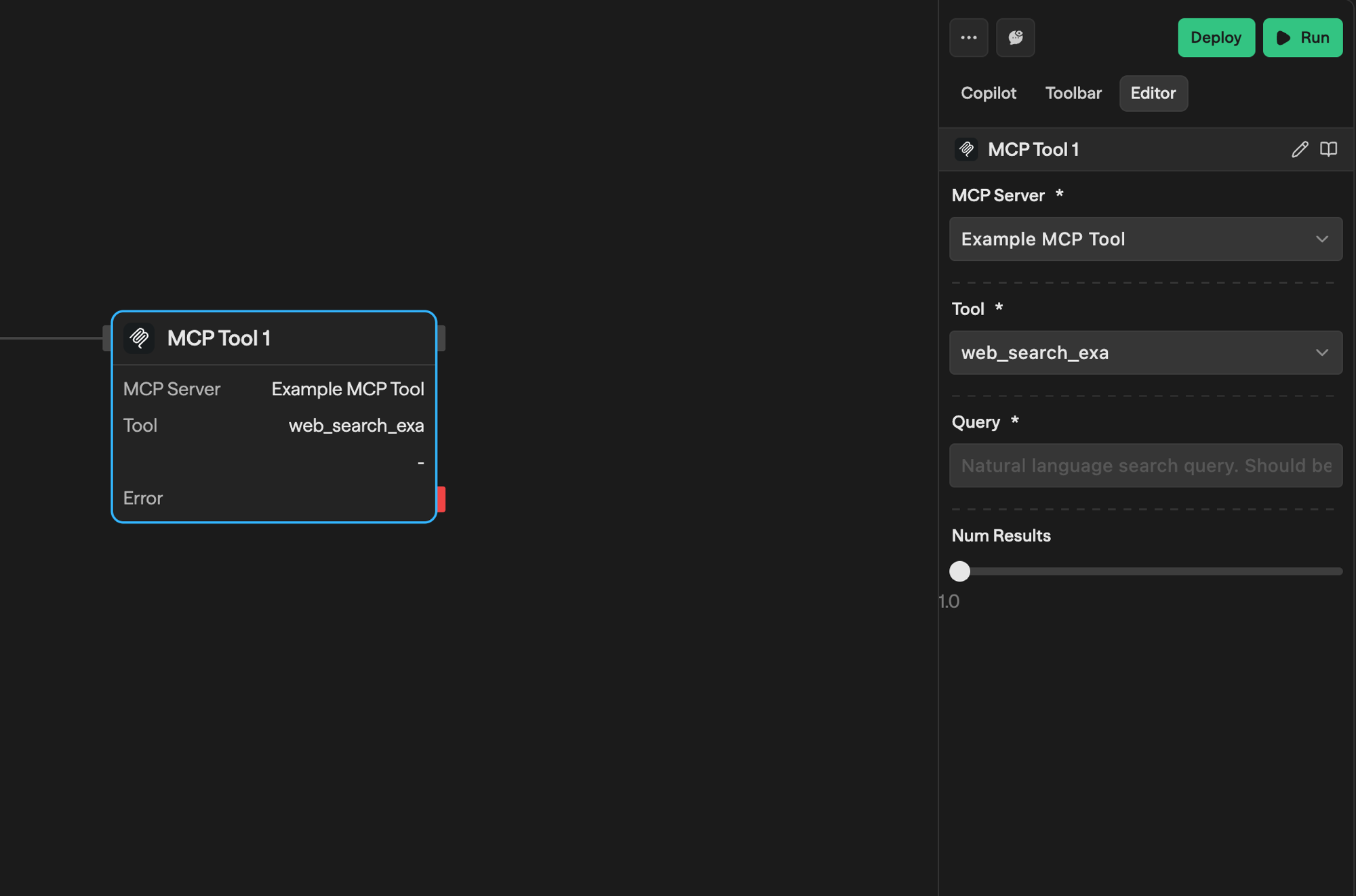1356x896 pixels.
Task: Switch to the Copilot tab
Action: coord(988,94)
